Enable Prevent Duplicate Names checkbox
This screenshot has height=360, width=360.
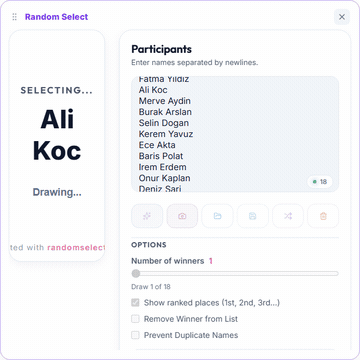(135, 335)
